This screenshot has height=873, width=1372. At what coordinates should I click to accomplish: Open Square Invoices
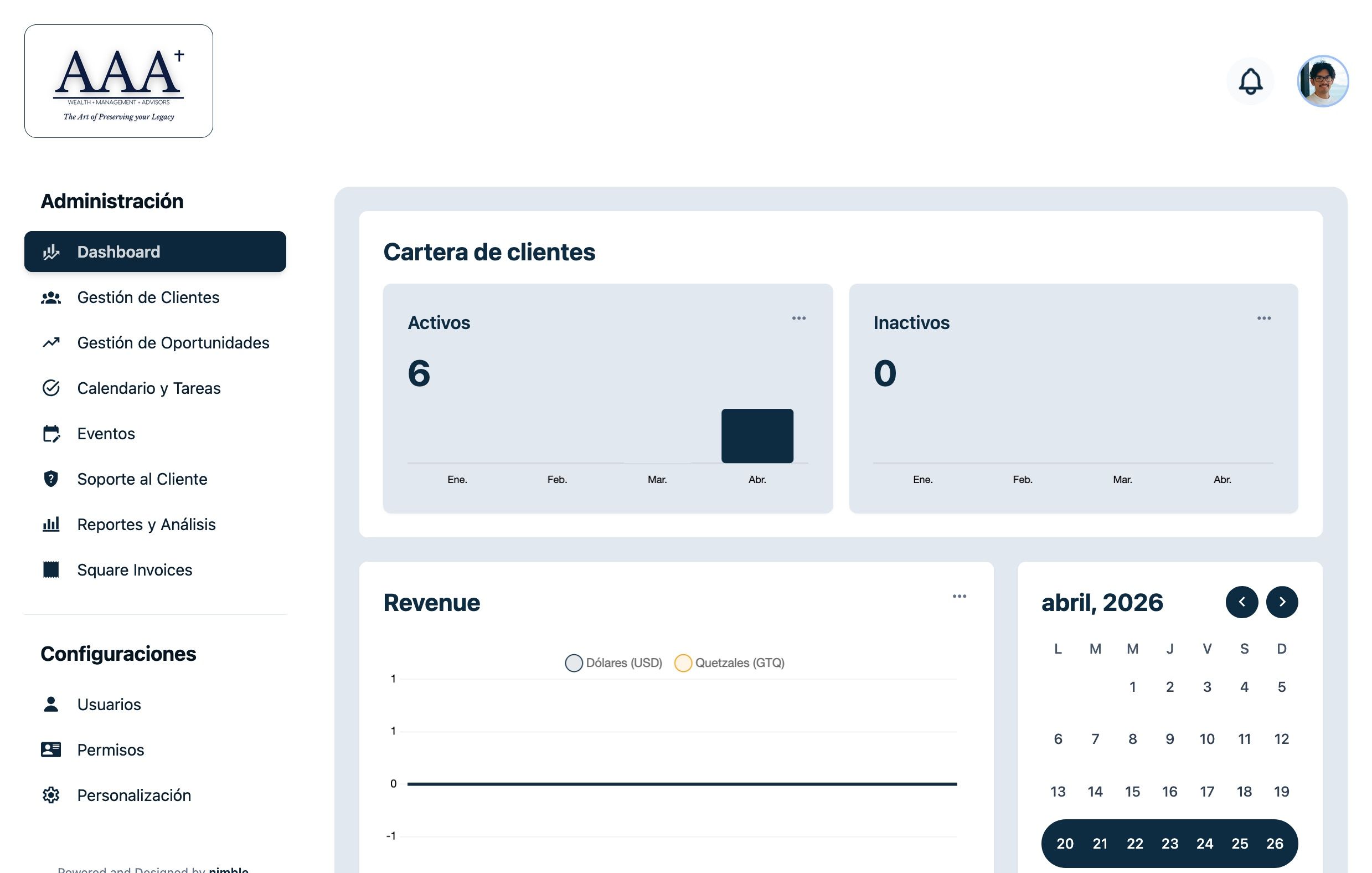tap(155, 569)
